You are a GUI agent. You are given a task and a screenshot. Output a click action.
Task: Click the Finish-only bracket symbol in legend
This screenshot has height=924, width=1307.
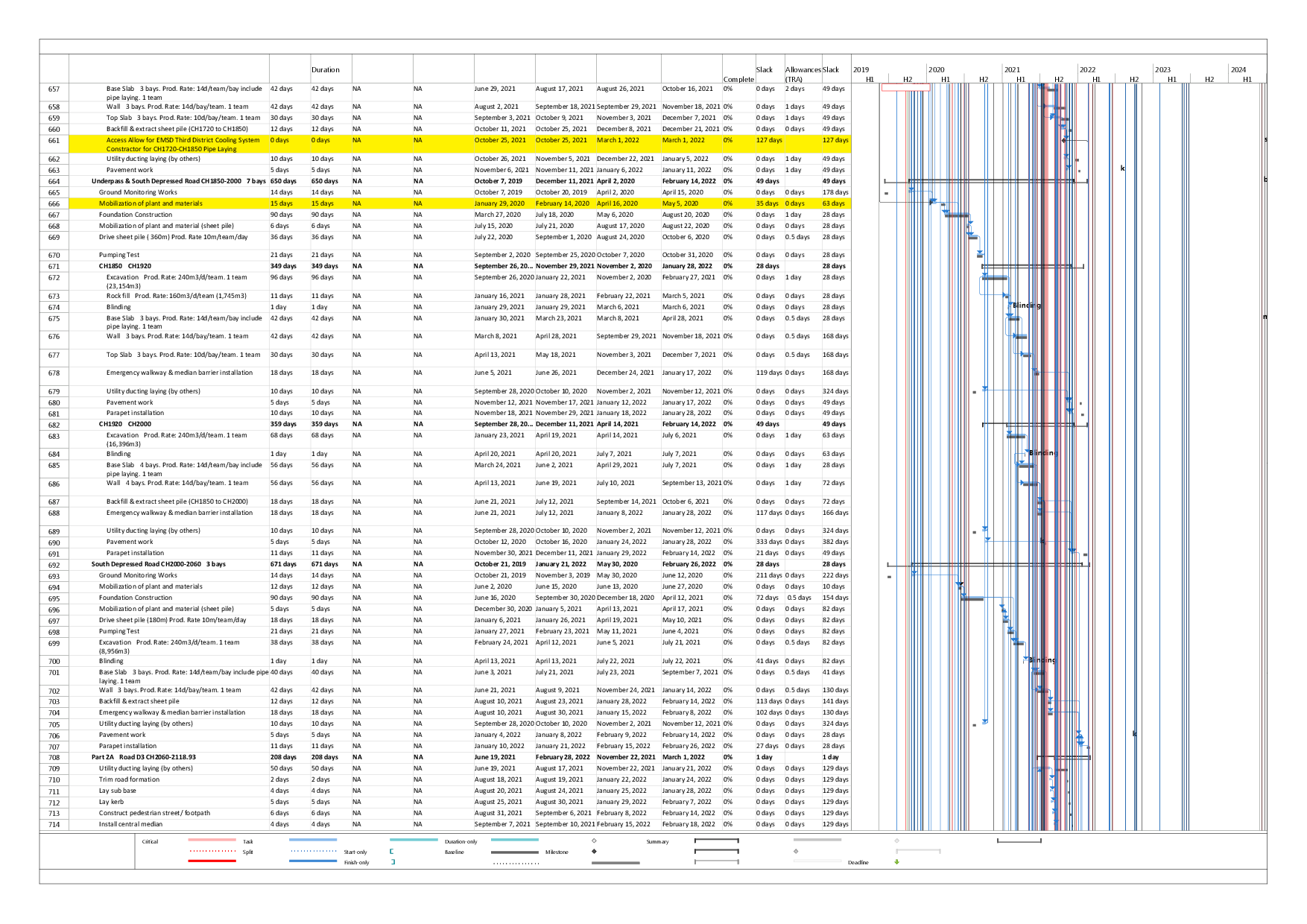[393, 862]
